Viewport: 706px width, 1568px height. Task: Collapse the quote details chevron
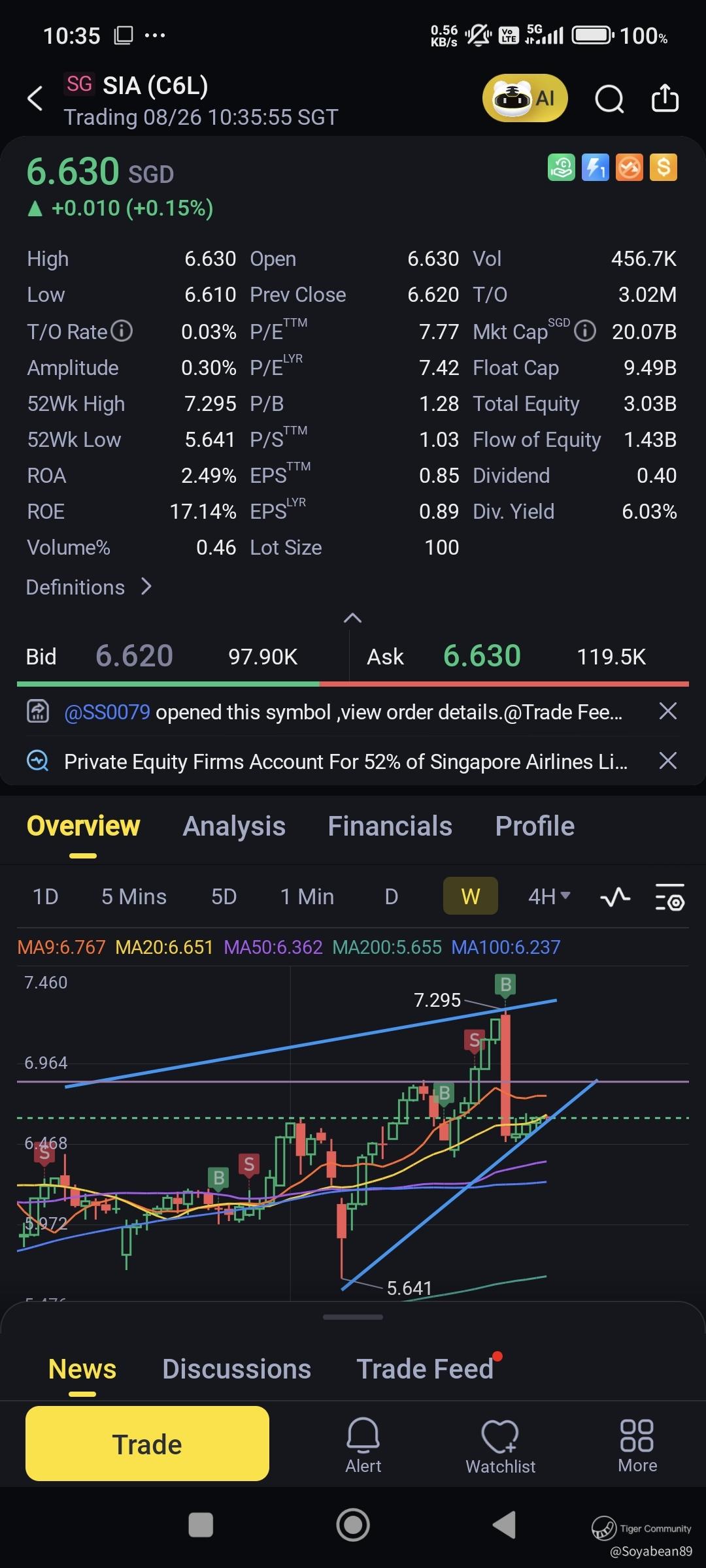click(x=352, y=618)
